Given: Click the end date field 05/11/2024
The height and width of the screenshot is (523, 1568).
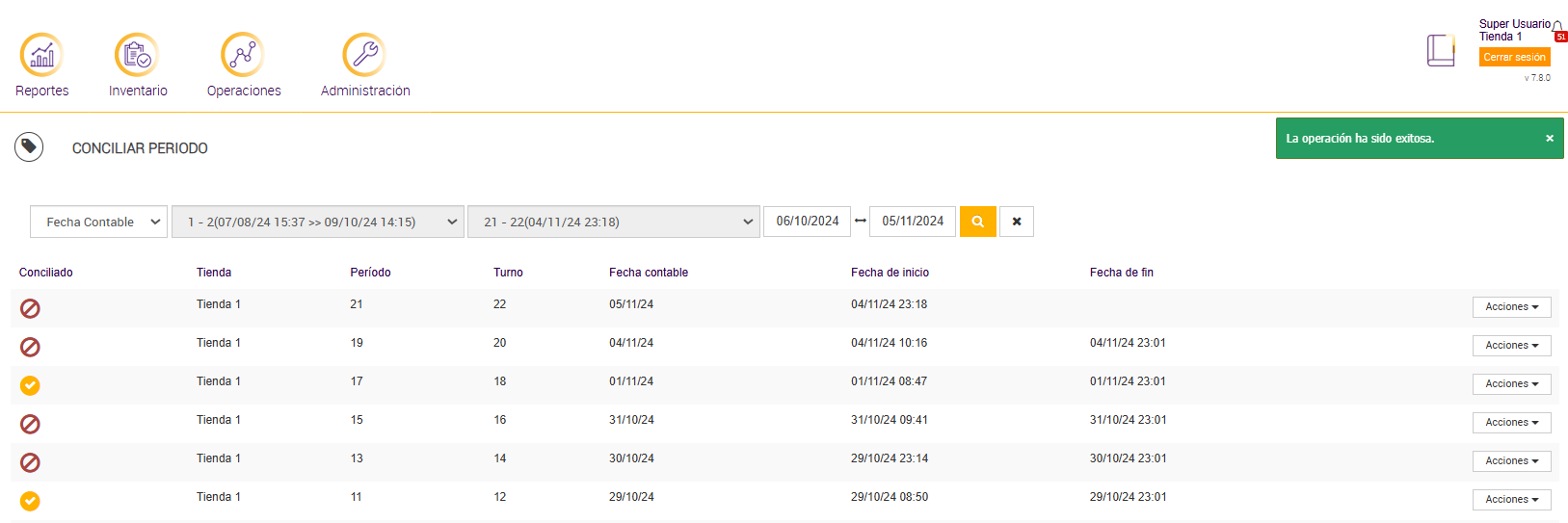Looking at the screenshot, I should click(913, 221).
